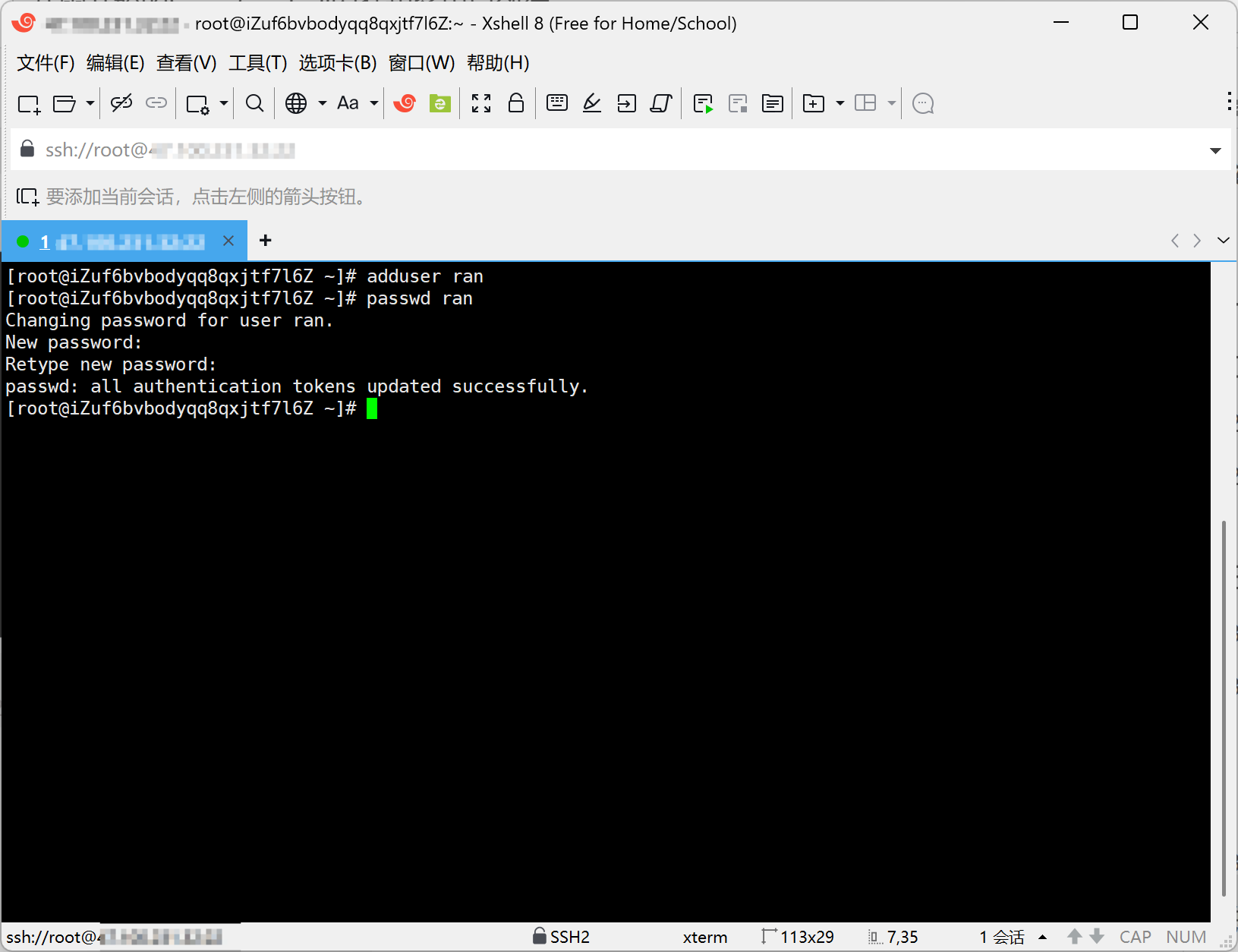Add a new tab group icon
Screen dimensions: 1238x952
pos(814,103)
